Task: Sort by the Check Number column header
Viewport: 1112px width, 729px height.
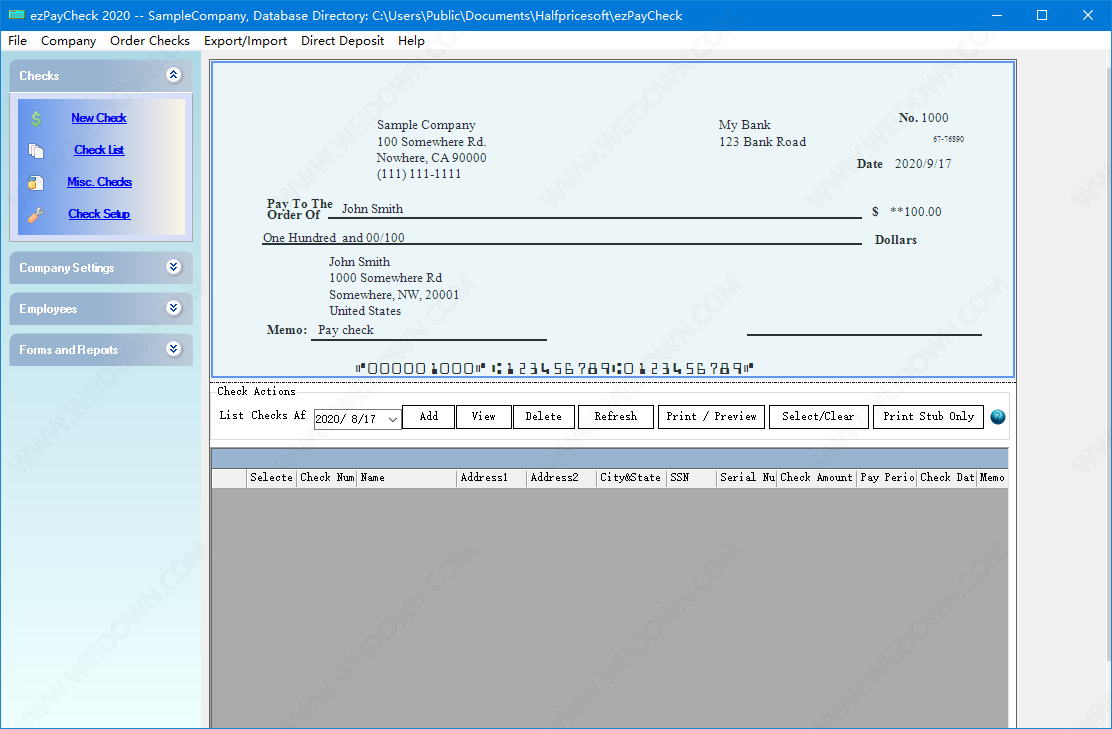Action: point(326,478)
